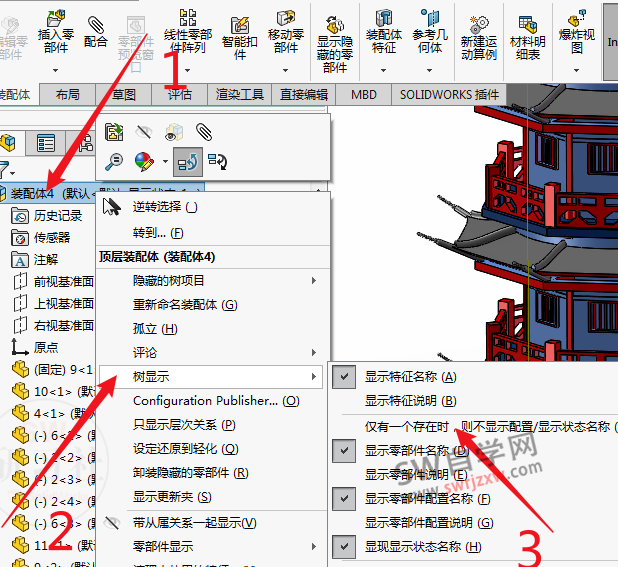Click magnifier zoom-to-selection icon in context toolbar
Image resolution: width=618 pixels, height=567 pixels.
point(114,160)
